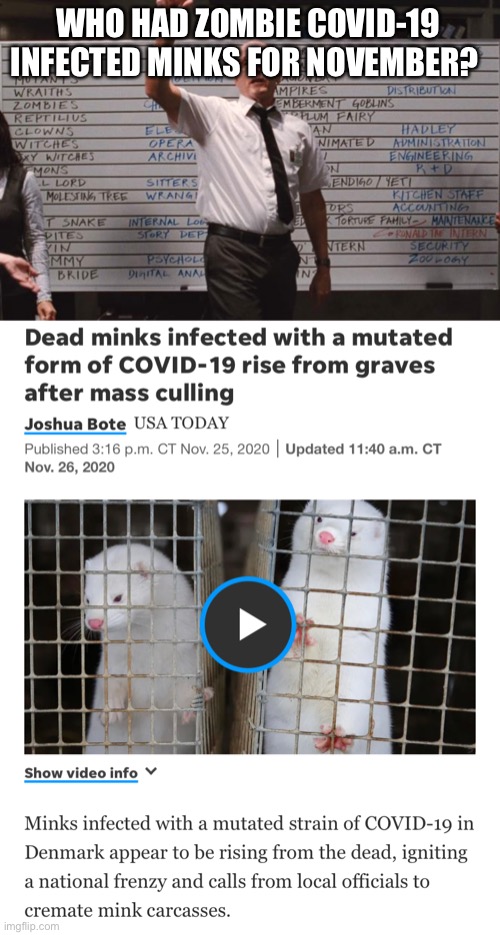Image resolution: width=500 pixels, height=935 pixels.
Task: Open Joshua Bote author link
Action: [75, 425]
